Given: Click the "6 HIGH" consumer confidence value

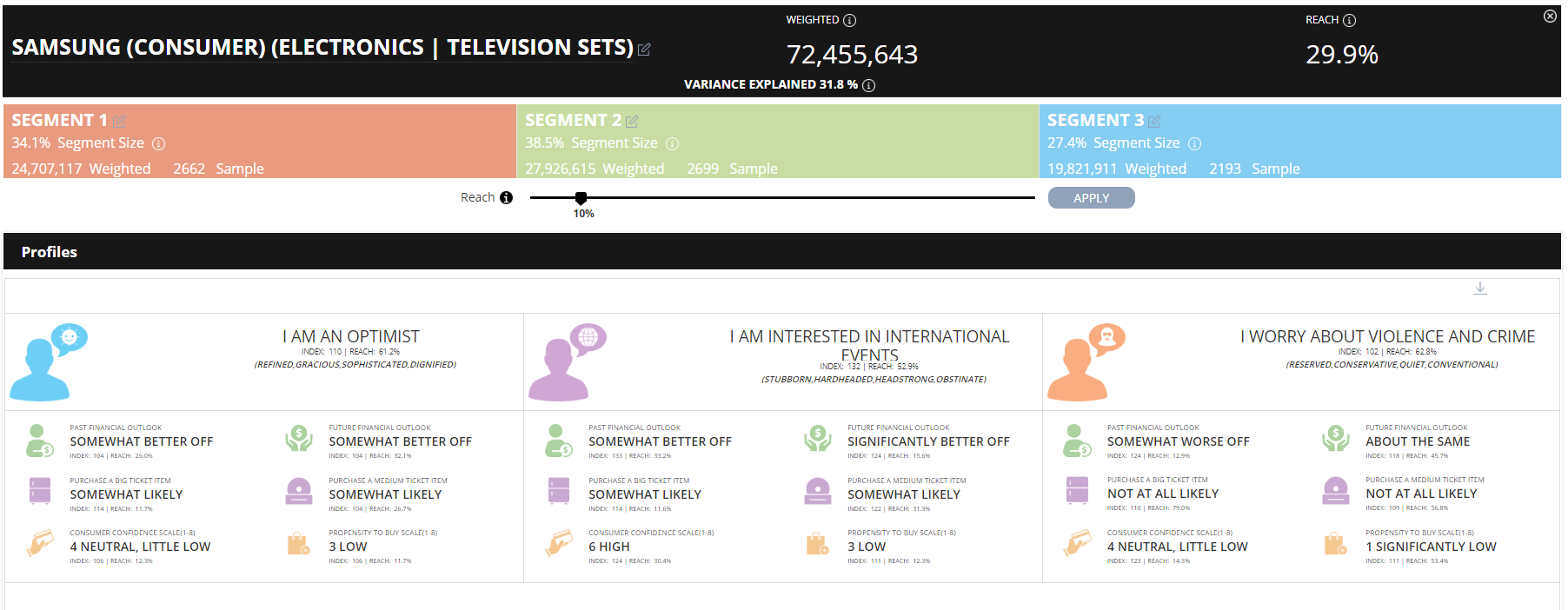Looking at the screenshot, I should point(609,547).
